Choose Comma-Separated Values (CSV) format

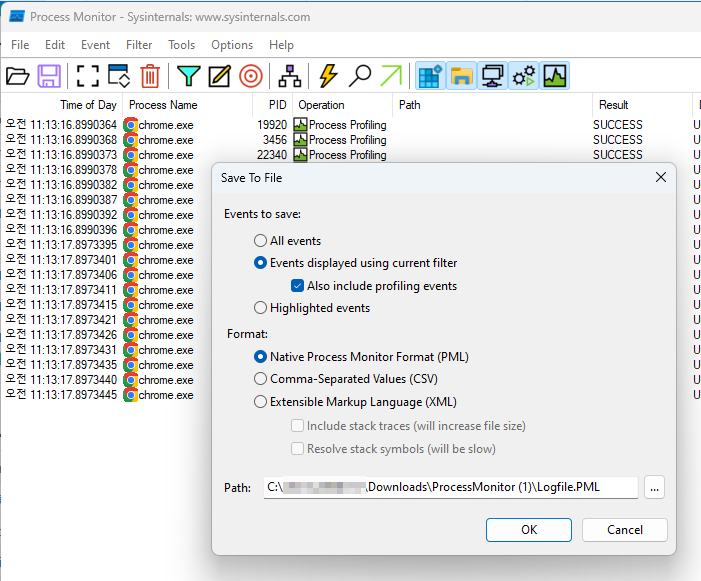(260, 379)
